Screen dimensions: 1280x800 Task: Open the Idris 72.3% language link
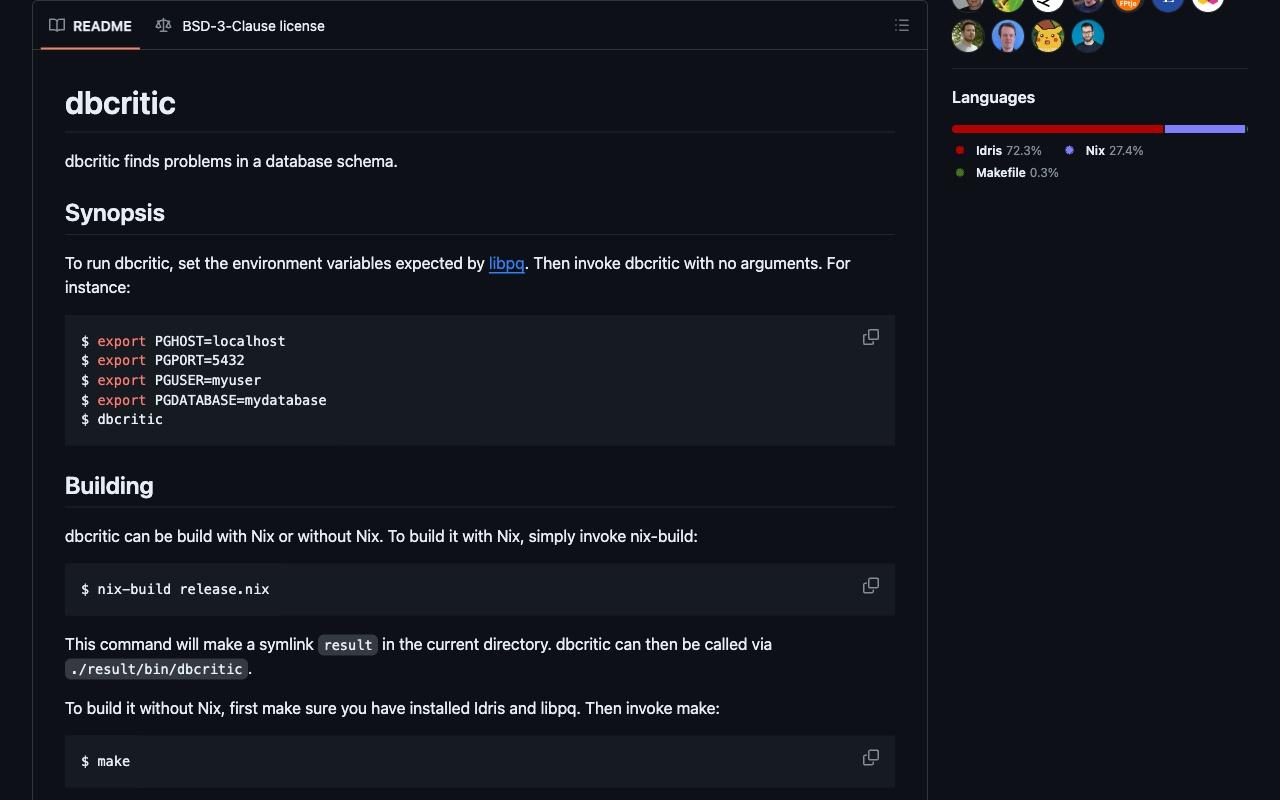998,151
